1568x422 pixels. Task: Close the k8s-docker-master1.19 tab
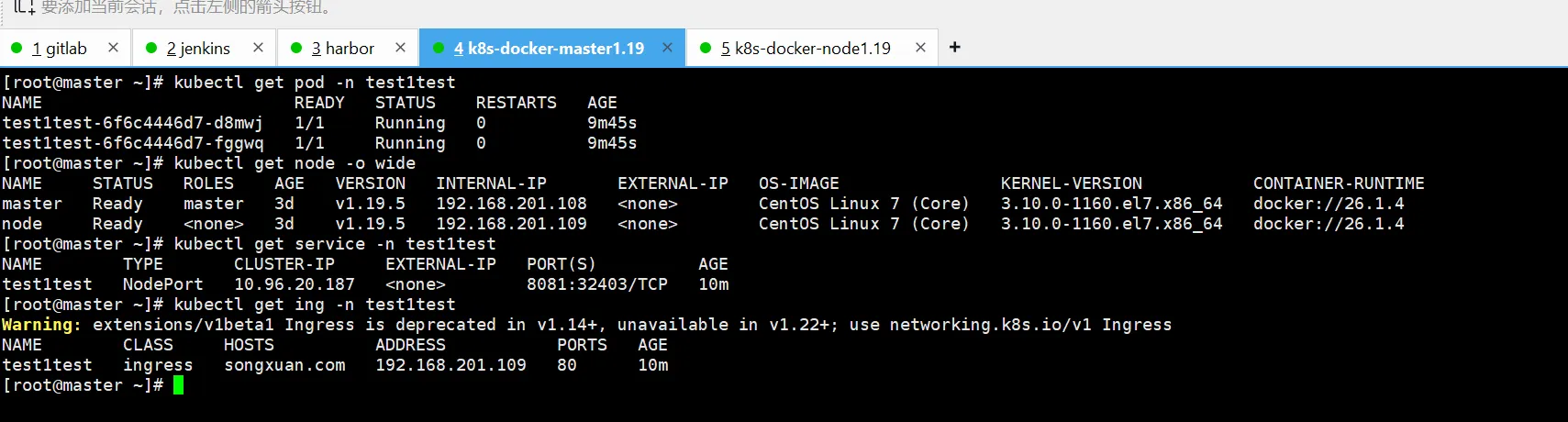[667, 48]
